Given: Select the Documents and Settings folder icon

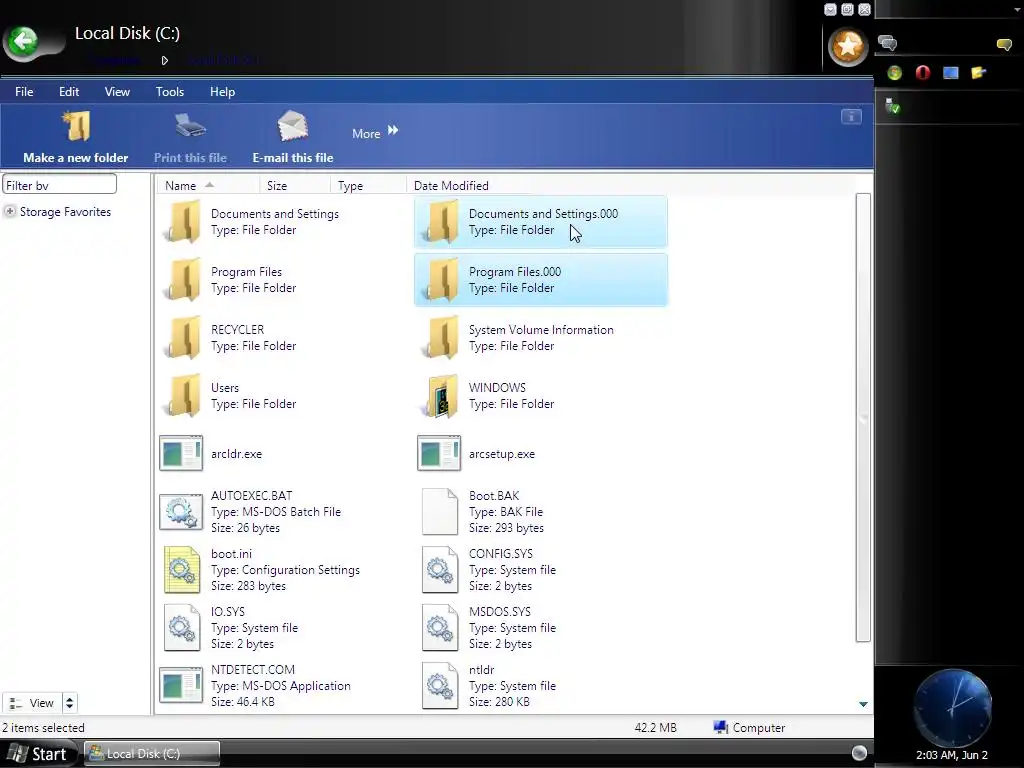Looking at the screenshot, I should [184, 221].
